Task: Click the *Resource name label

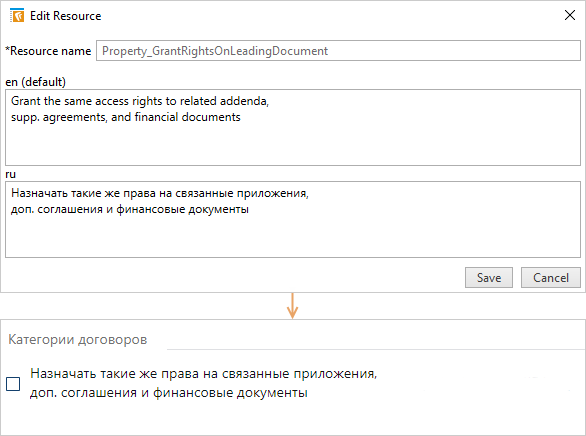Action: tap(48, 51)
